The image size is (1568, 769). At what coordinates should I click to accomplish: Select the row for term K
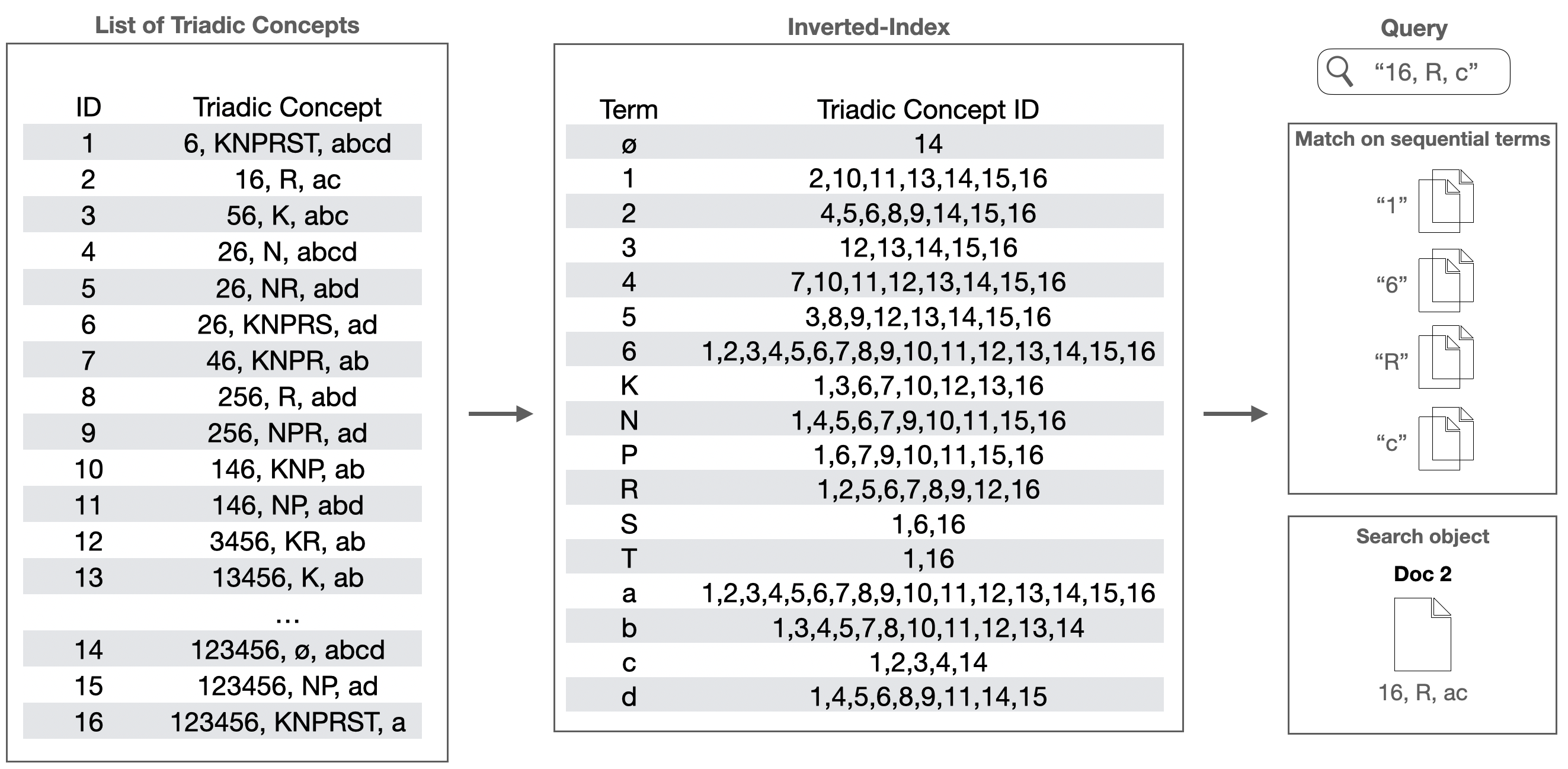coord(865,386)
